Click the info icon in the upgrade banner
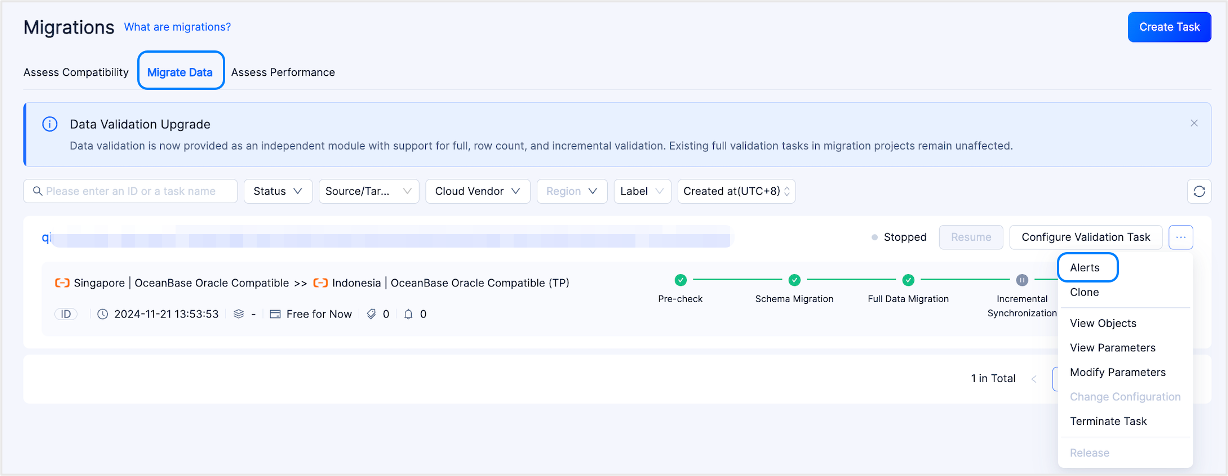The height and width of the screenshot is (476, 1228). click(x=49, y=124)
